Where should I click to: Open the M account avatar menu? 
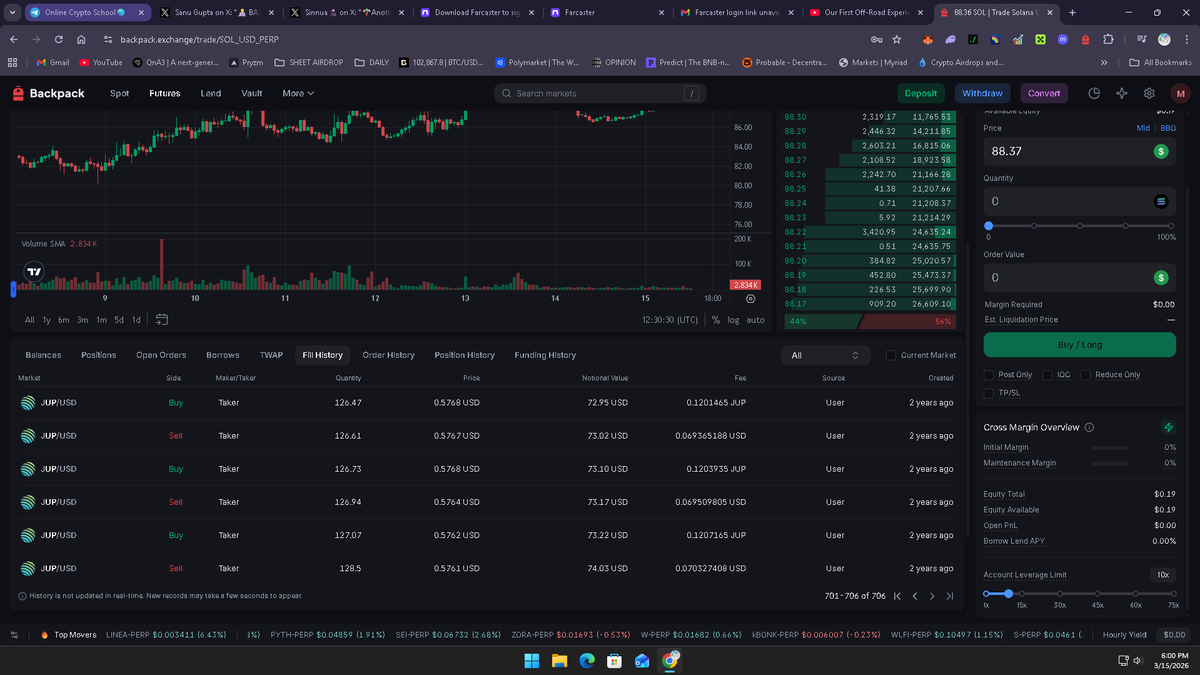1180,93
